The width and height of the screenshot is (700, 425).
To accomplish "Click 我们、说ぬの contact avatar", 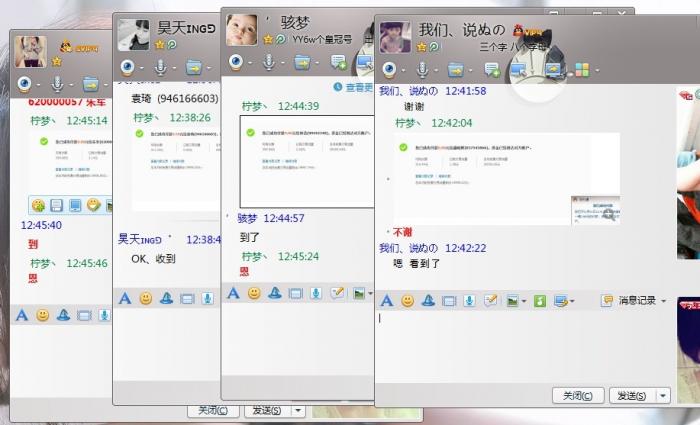I will point(395,38).
